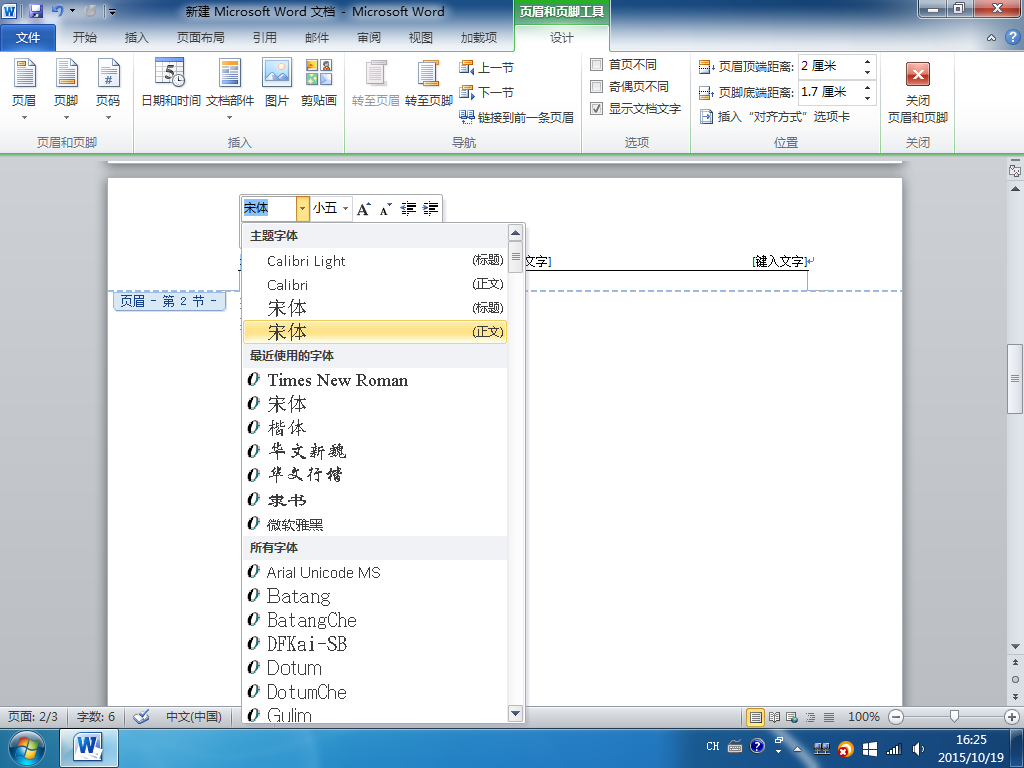1024x768 pixels.
Task: Expand quick access toolbar customize arrow
Action: coord(112,12)
